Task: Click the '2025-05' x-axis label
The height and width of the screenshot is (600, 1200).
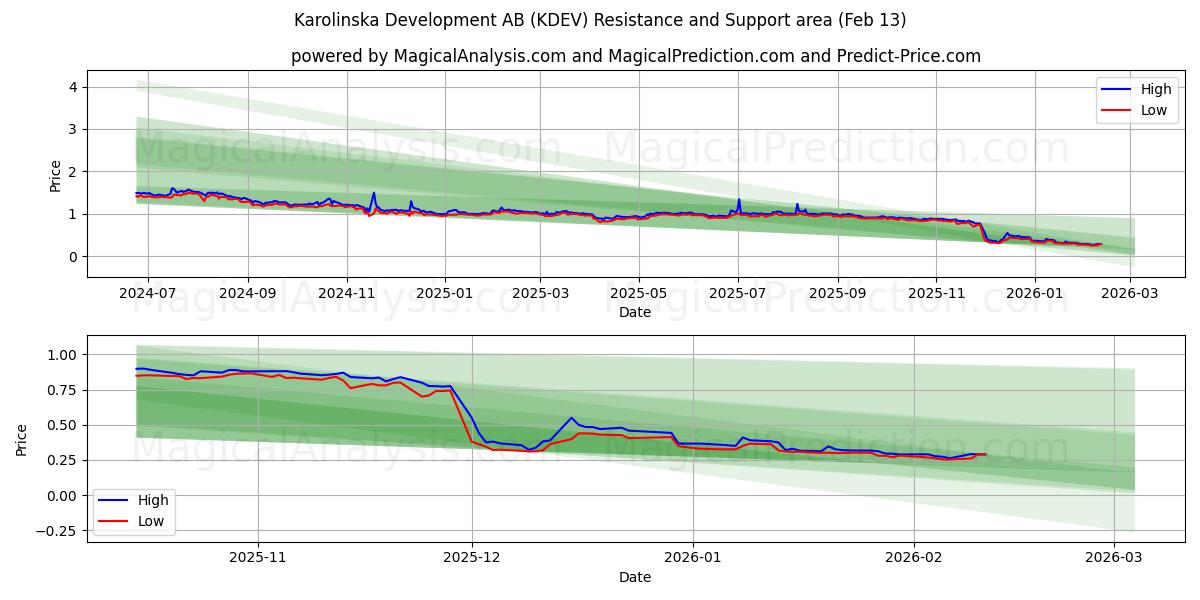Action: [x=639, y=292]
